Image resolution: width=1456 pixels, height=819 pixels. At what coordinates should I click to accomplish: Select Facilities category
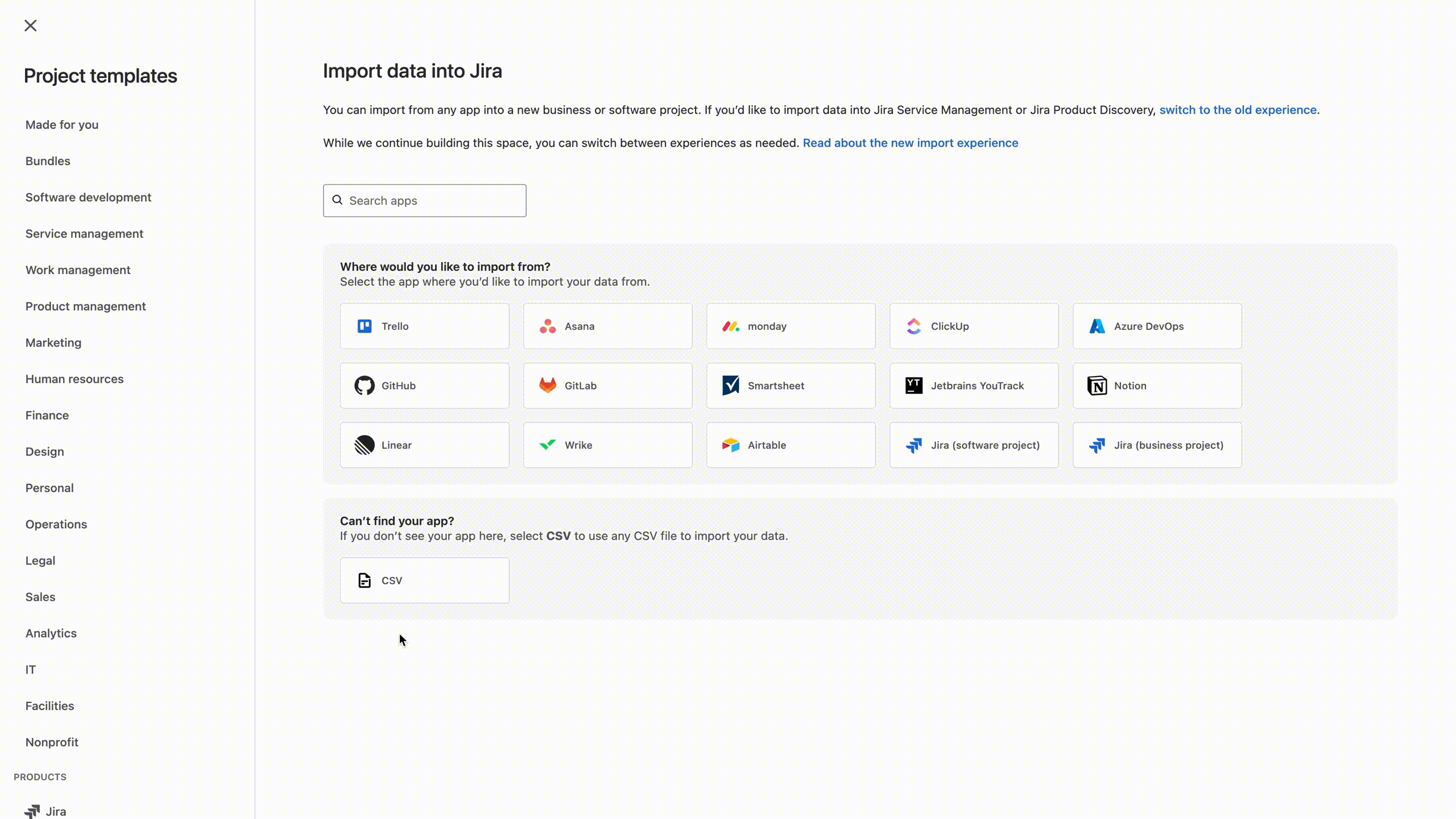pos(49,706)
